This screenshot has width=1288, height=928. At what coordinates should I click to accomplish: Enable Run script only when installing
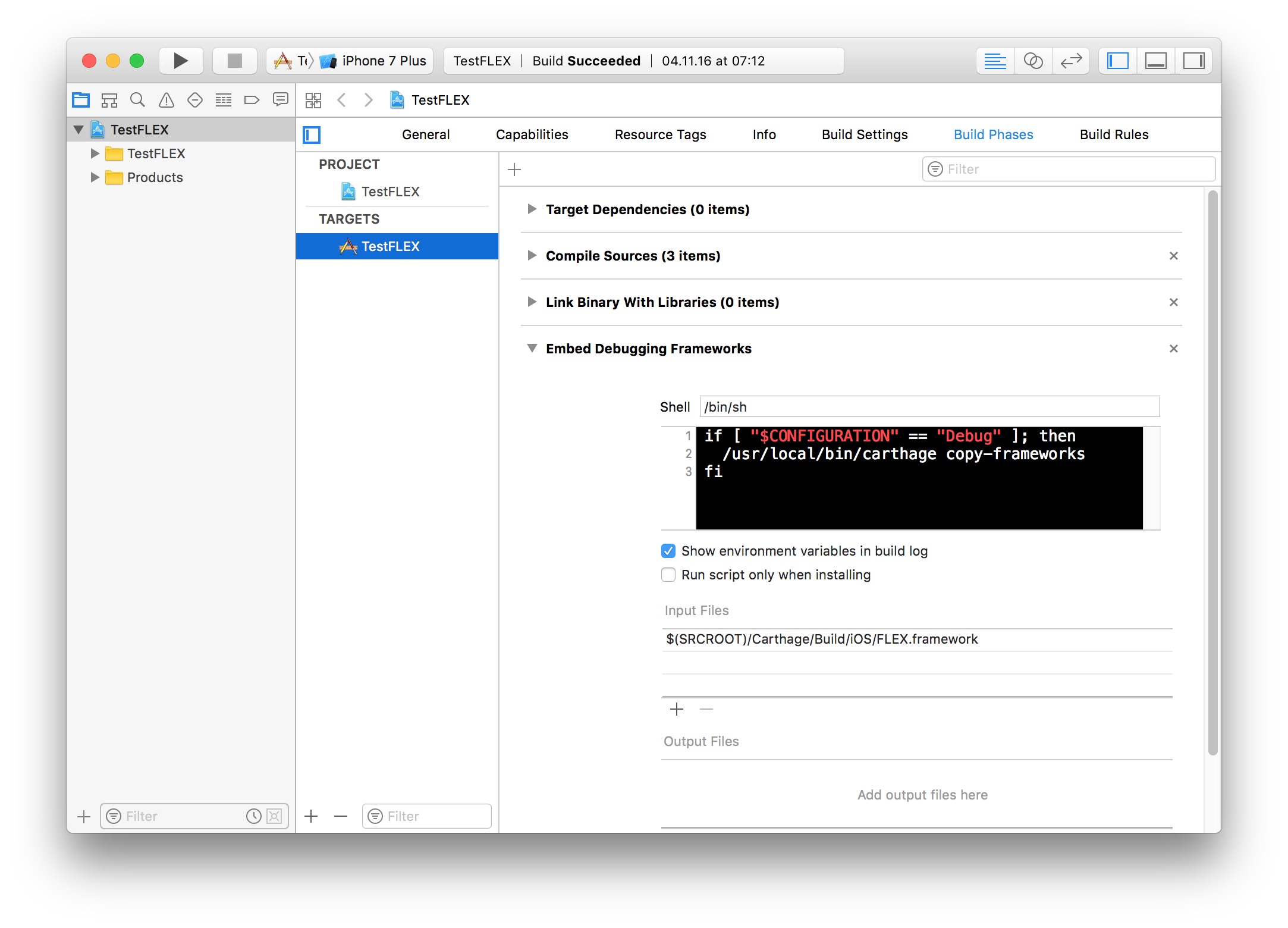coord(668,575)
